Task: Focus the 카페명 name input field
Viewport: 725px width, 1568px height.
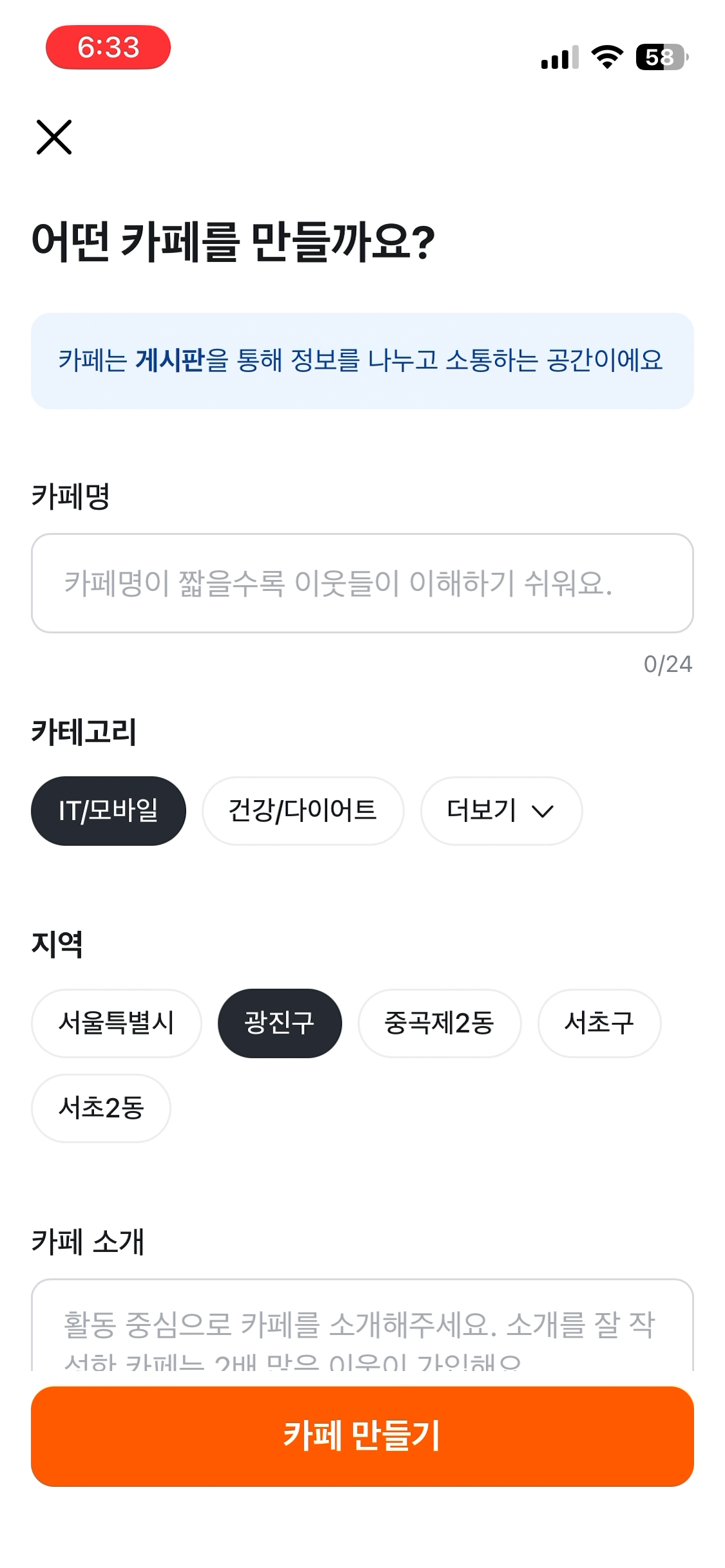Action: [362, 583]
